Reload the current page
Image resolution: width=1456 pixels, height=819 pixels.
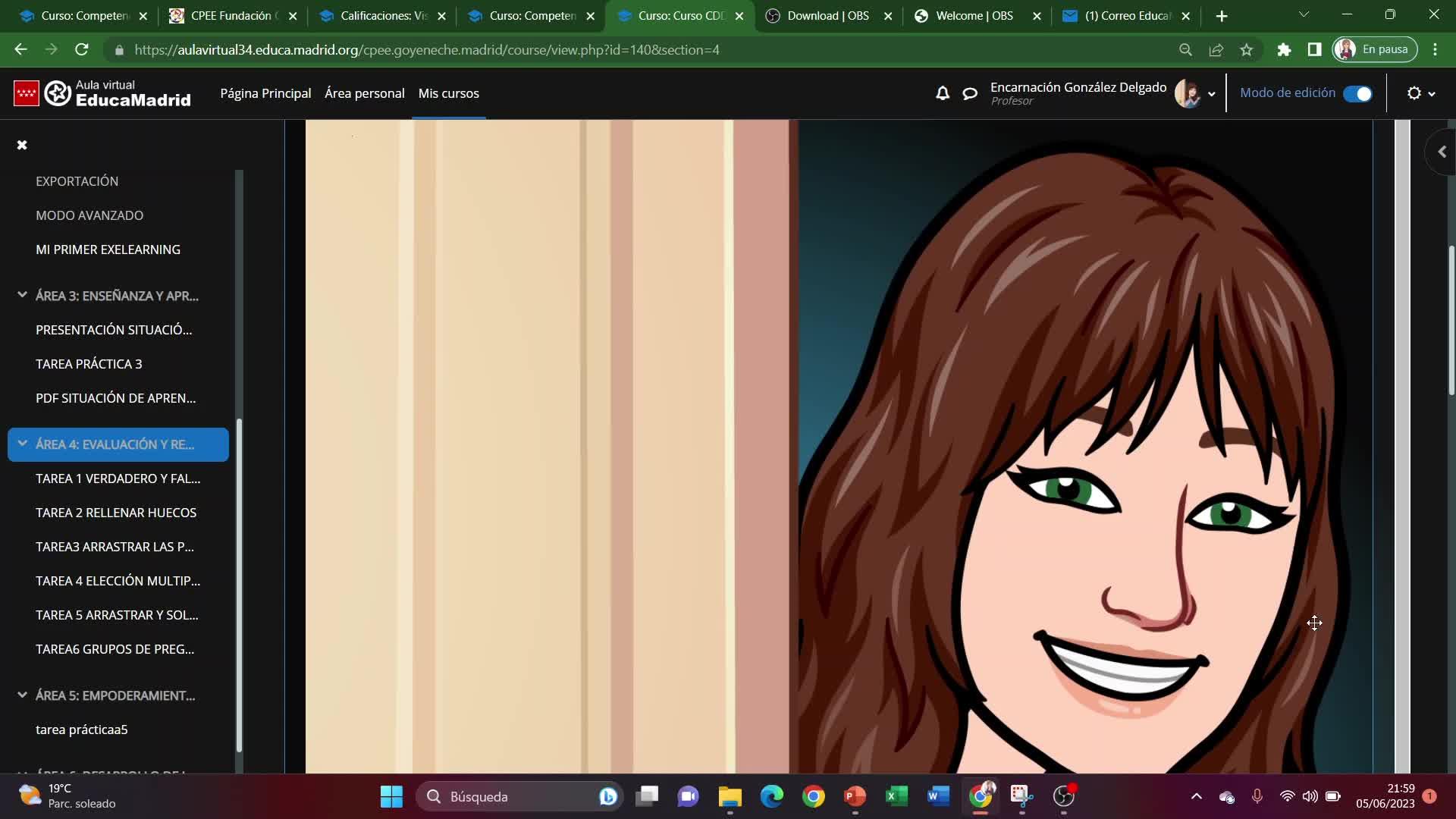click(x=82, y=50)
